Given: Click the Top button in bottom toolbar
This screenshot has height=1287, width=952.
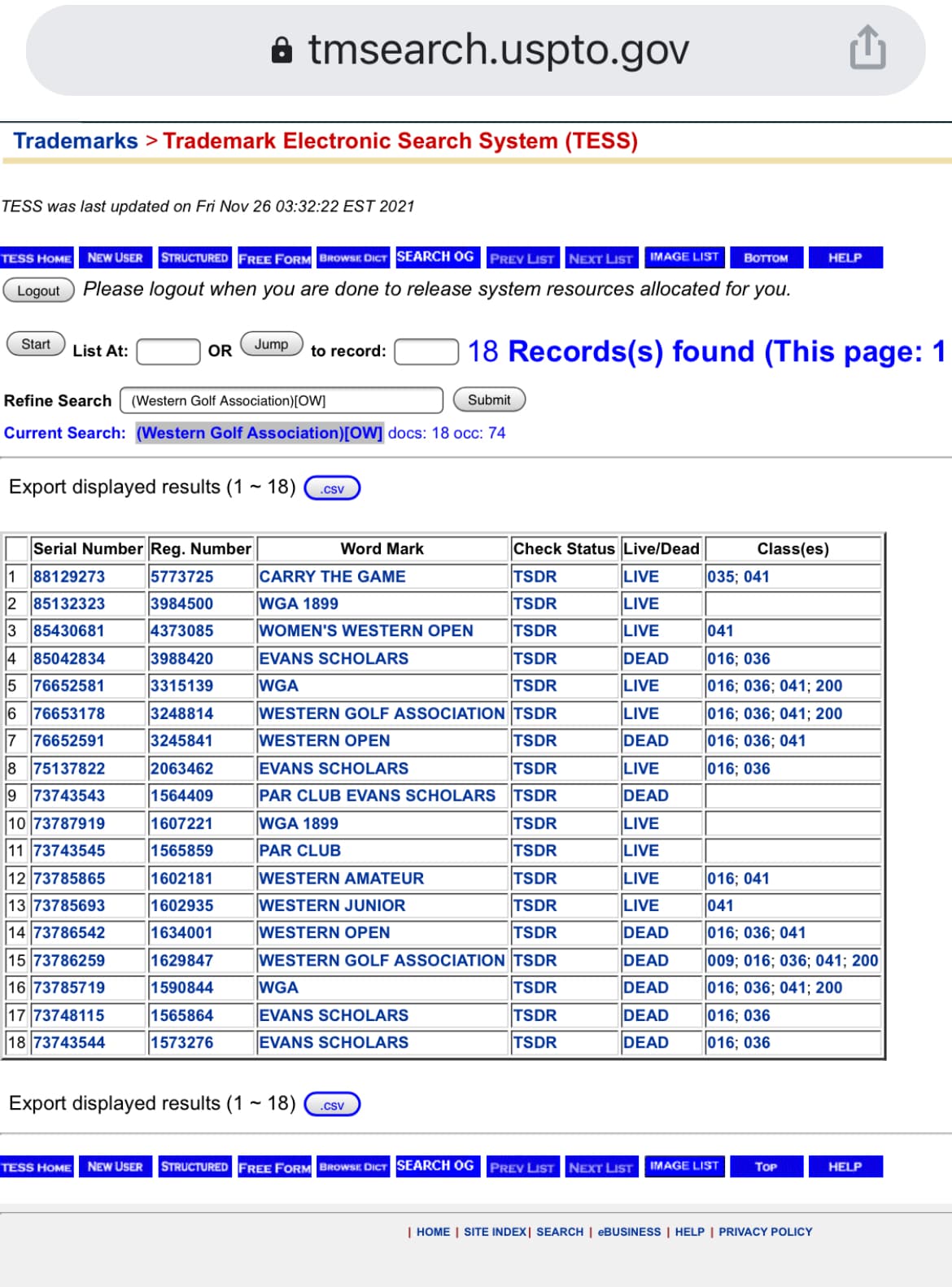Looking at the screenshot, I should click(x=766, y=1167).
